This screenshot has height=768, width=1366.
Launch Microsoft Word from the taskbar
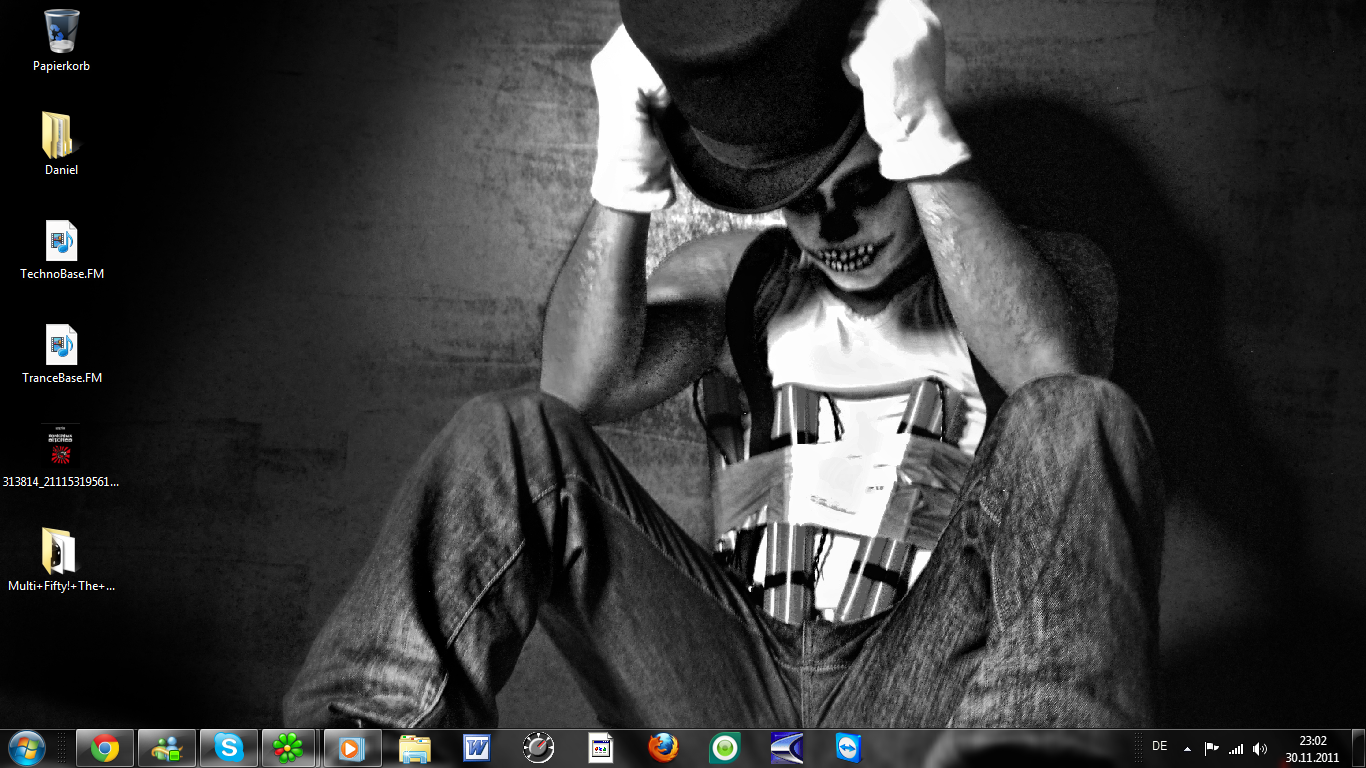477,748
